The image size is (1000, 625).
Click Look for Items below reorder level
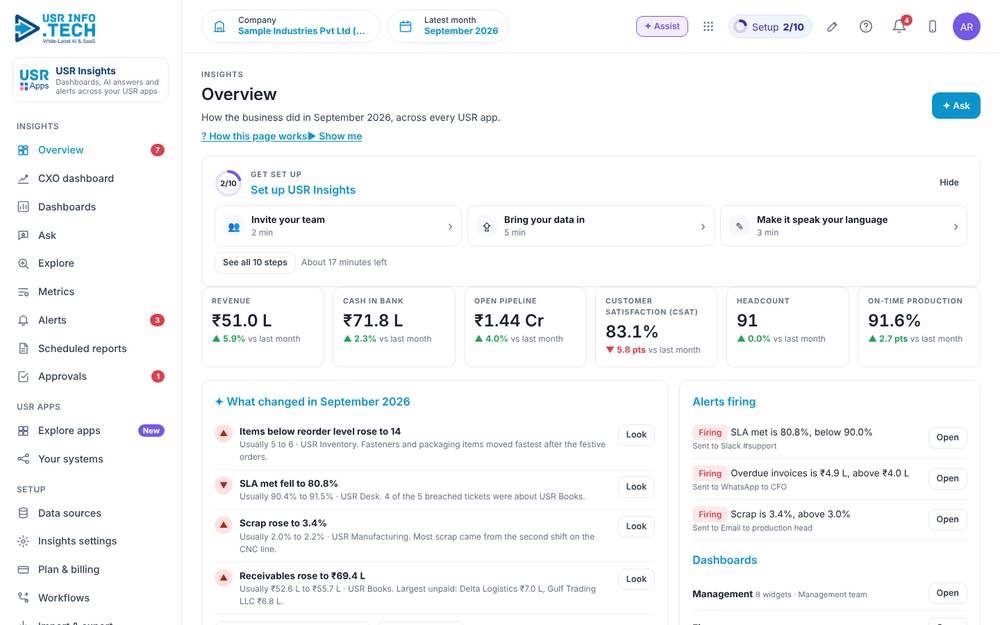636,435
